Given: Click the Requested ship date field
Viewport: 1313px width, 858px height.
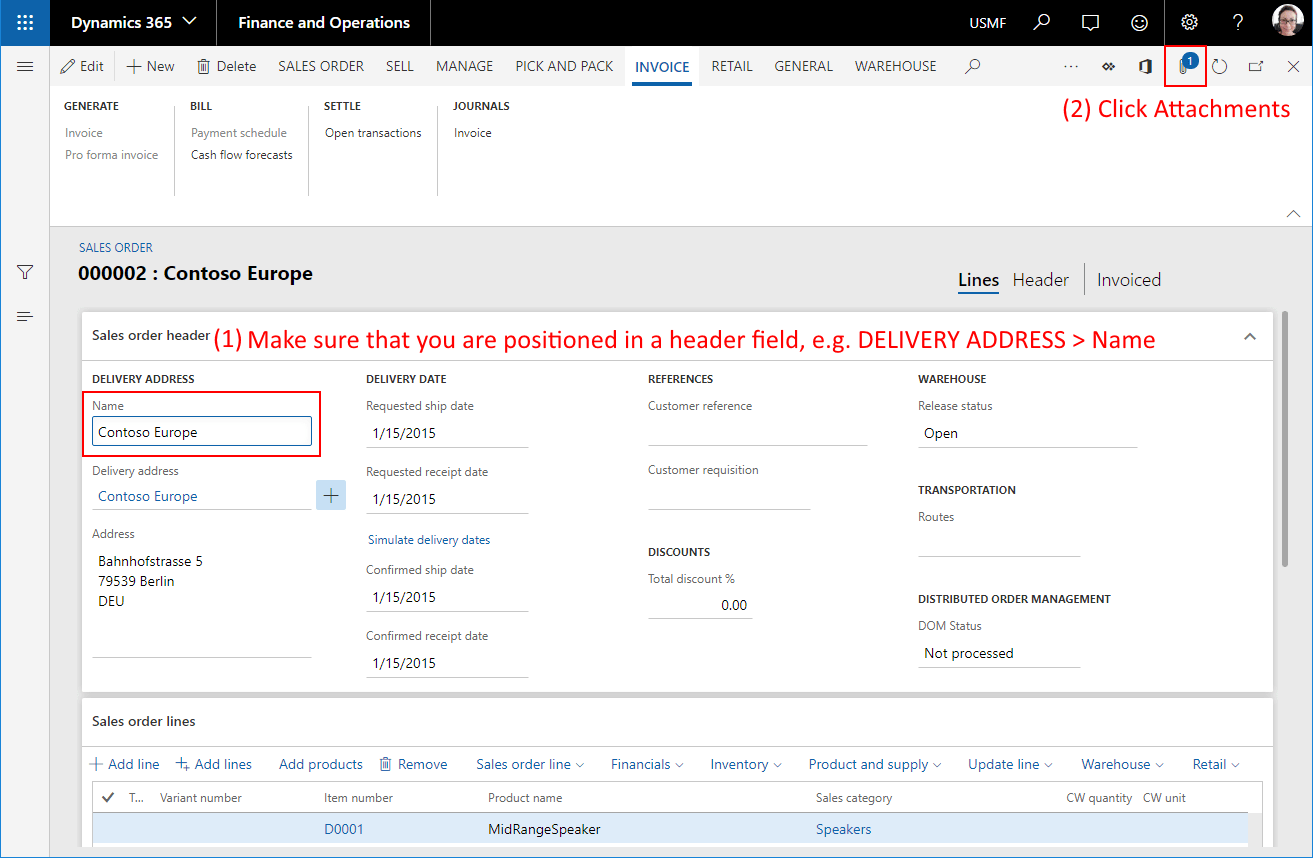Looking at the screenshot, I should [x=447, y=433].
